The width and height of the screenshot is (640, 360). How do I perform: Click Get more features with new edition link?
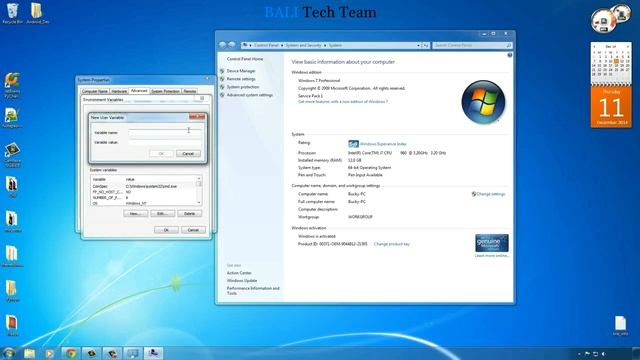(343, 102)
